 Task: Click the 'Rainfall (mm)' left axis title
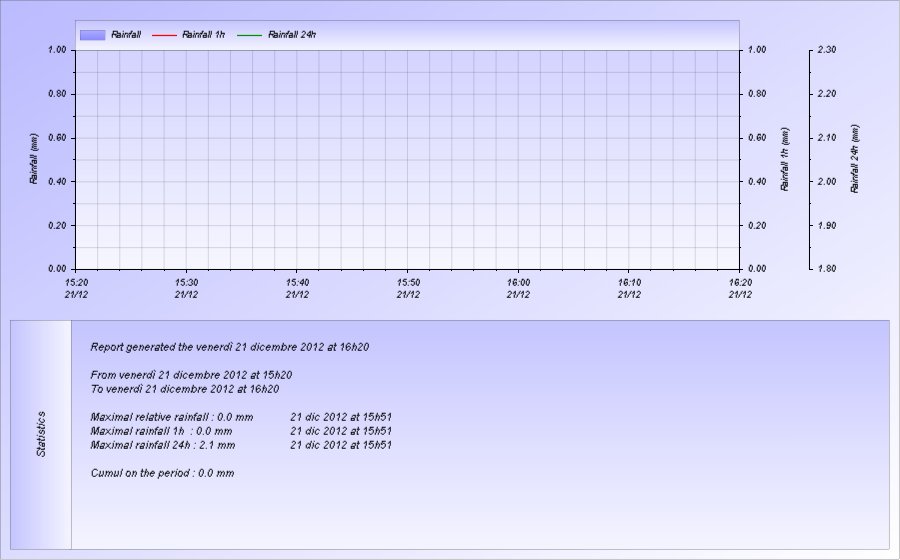(x=34, y=159)
